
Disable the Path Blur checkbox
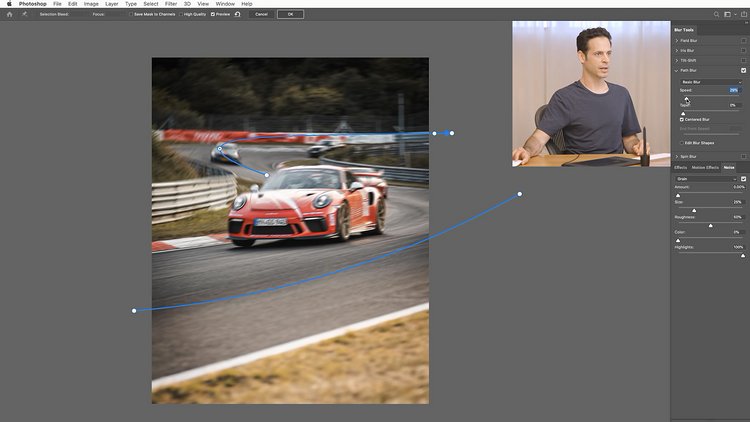click(743, 70)
